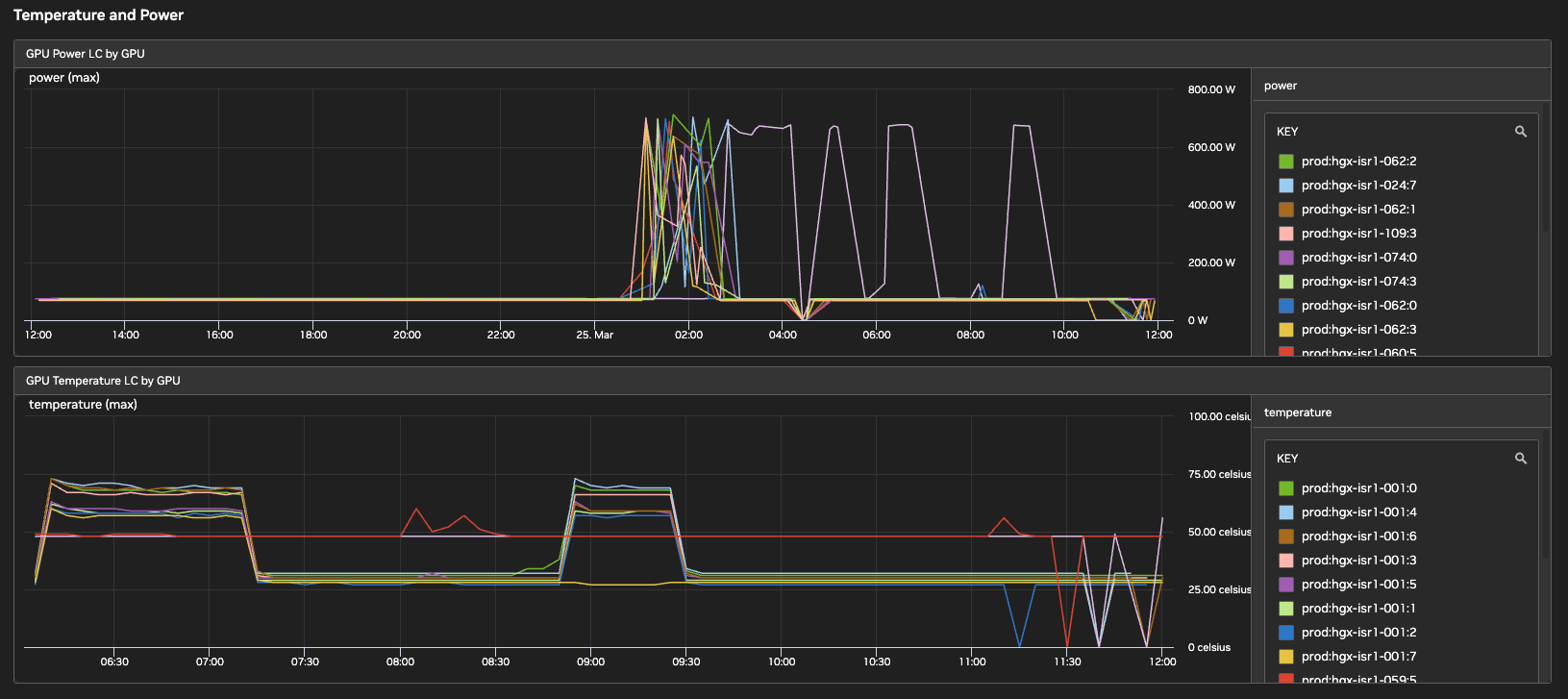The height and width of the screenshot is (699, 1568).
Task: Click the green swatch for prod:hgx-isr1-001:0
Action: [x=1285, y=488]
